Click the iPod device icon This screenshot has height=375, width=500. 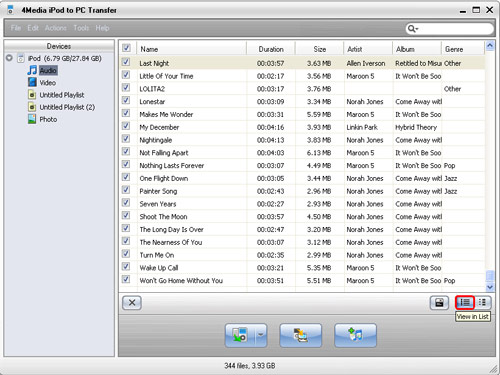(x=21, y=59)
